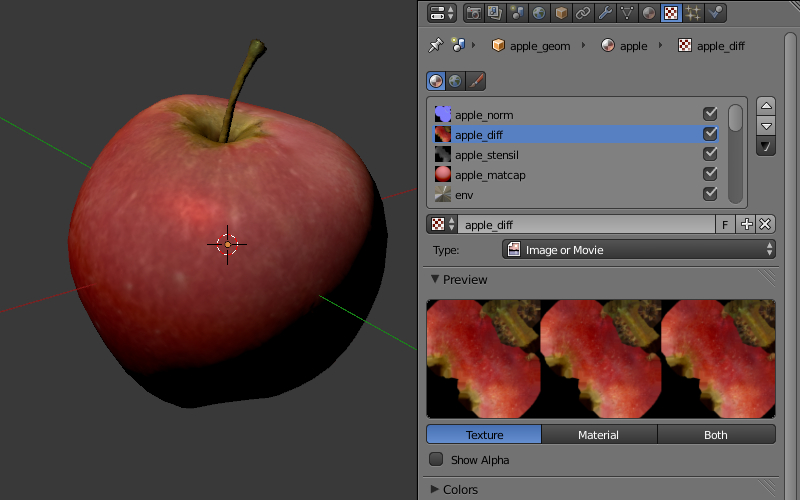Select apple material in the breadcrumb path

pos(624,46)
